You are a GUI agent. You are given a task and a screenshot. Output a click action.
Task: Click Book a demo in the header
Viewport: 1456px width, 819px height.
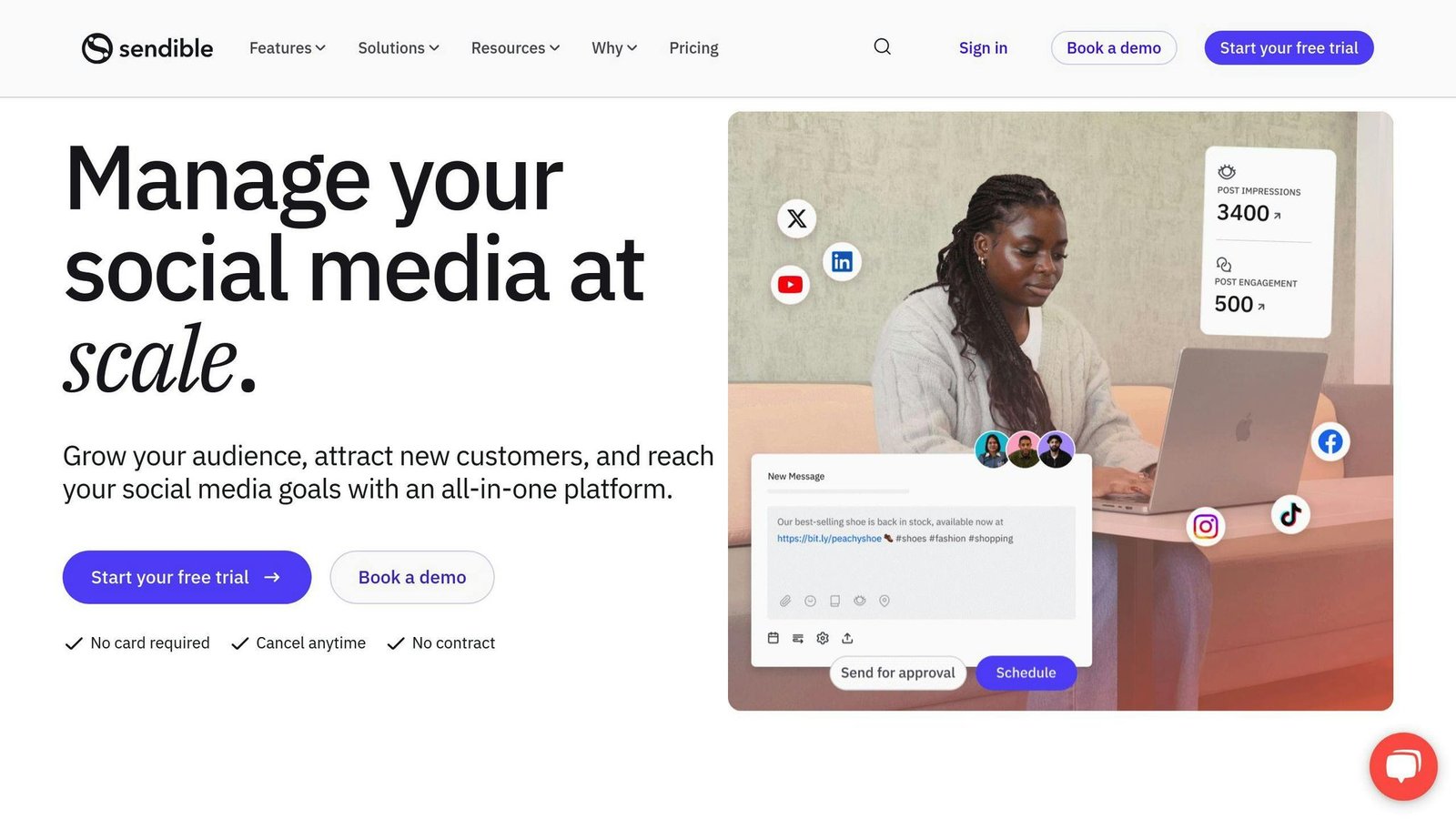coord(1114,48)
